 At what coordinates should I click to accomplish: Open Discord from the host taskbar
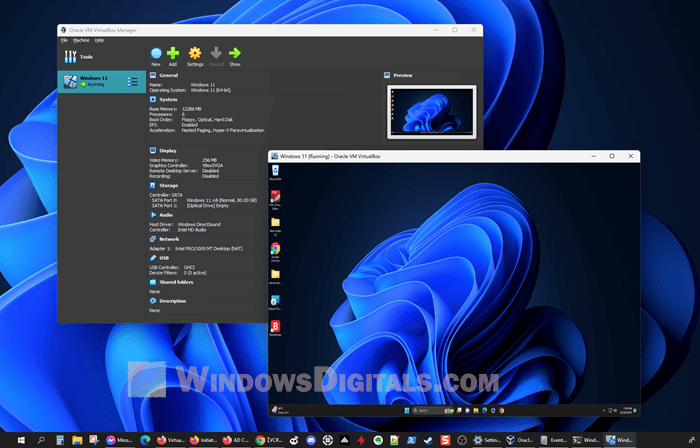[311, 440]
